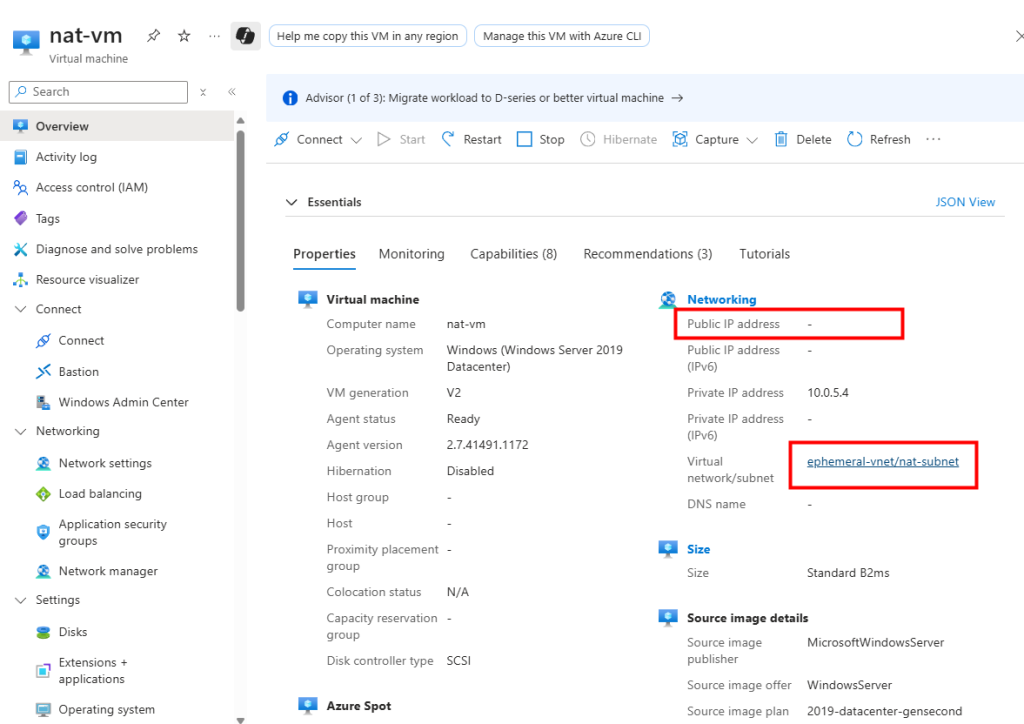Screen dimensions: 1024x724
Task: Click the Network settings icon
Action: (44, 463)
